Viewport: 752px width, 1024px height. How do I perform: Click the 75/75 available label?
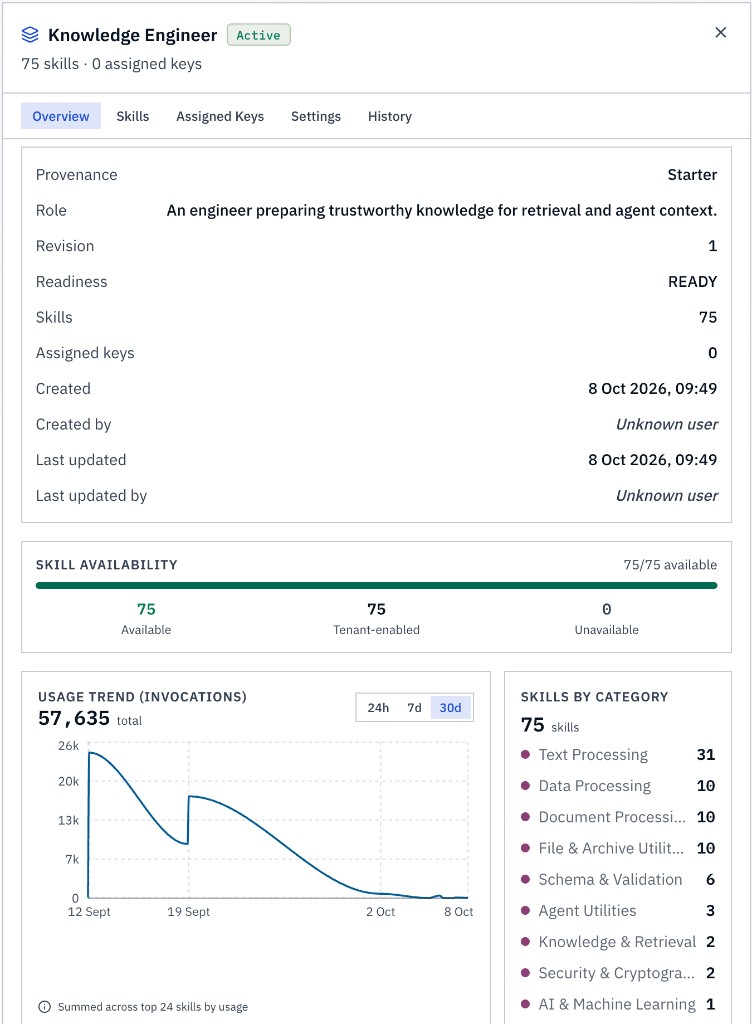(x=670, y=565)
